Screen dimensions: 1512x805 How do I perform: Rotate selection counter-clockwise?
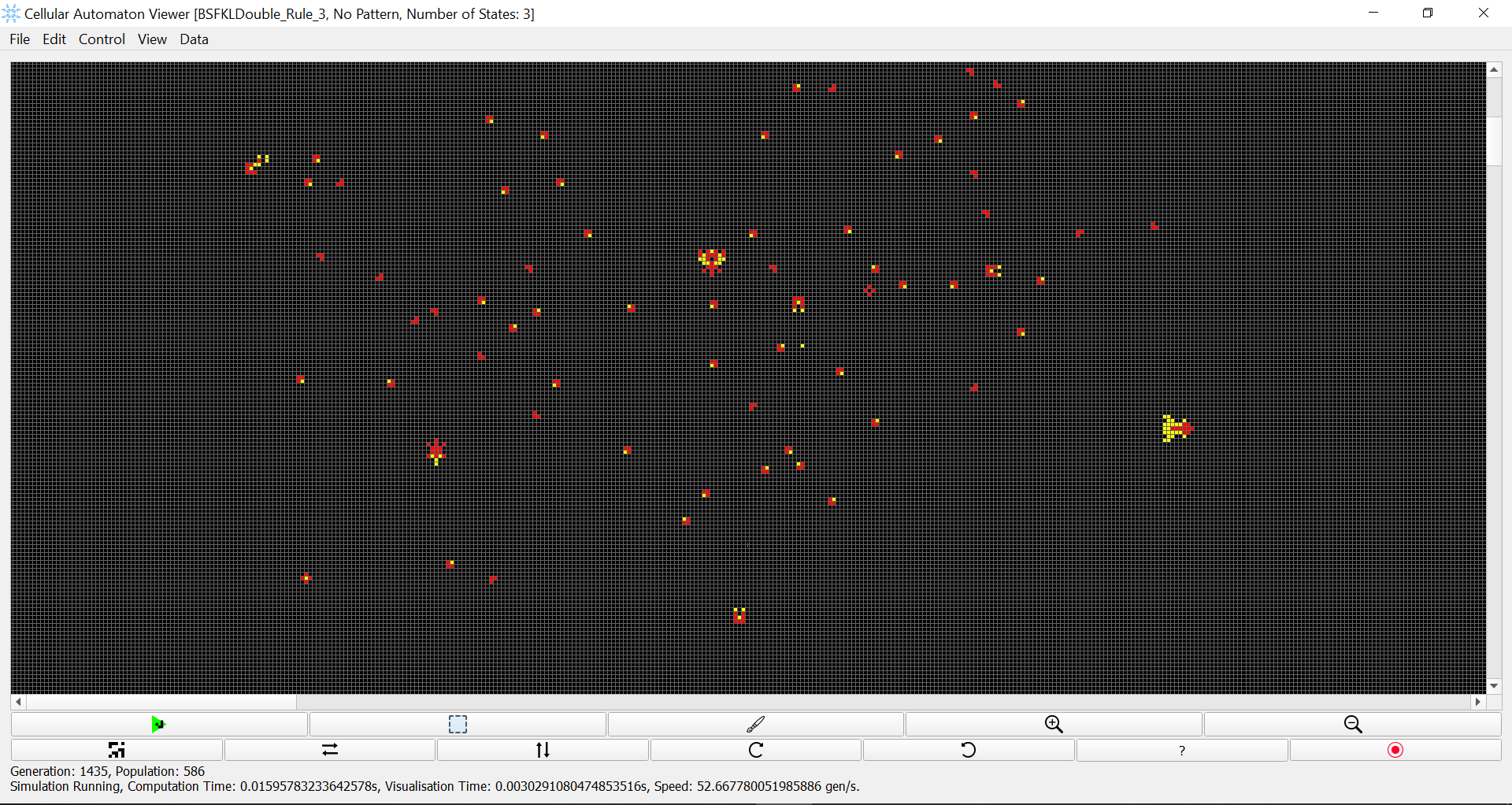pos(969,750)
